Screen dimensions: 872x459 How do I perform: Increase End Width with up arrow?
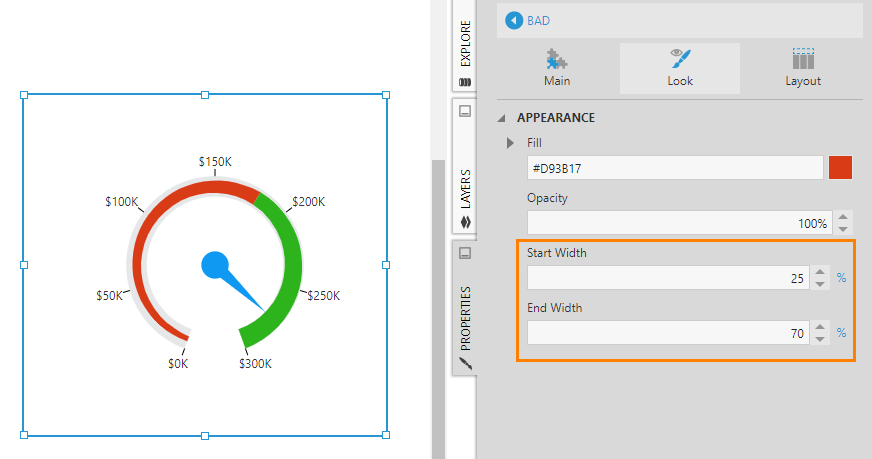tap(820, 327)
